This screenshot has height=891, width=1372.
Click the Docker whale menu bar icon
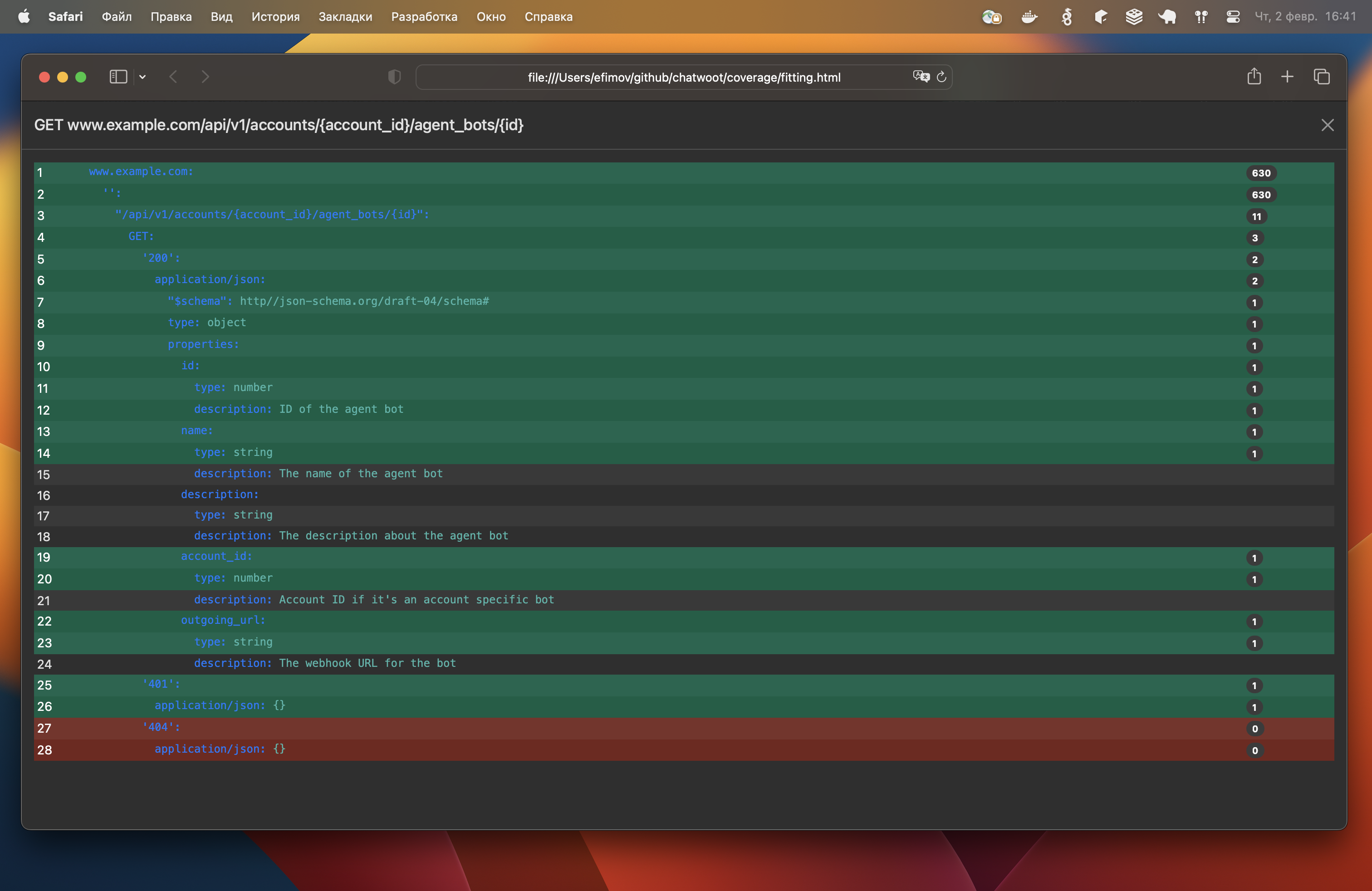(x=1029, y=17)
